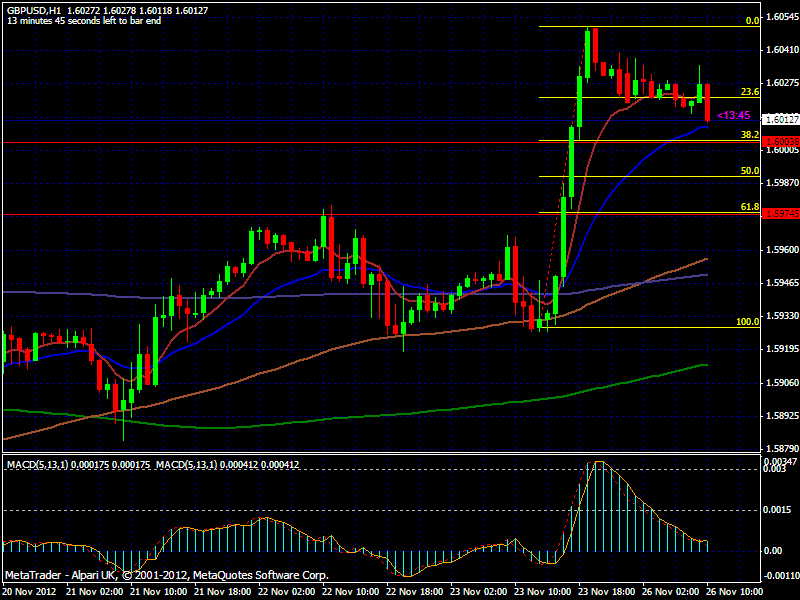
Task: Click the MACD 0.0015 dashed level value
Action: [777, 510]
